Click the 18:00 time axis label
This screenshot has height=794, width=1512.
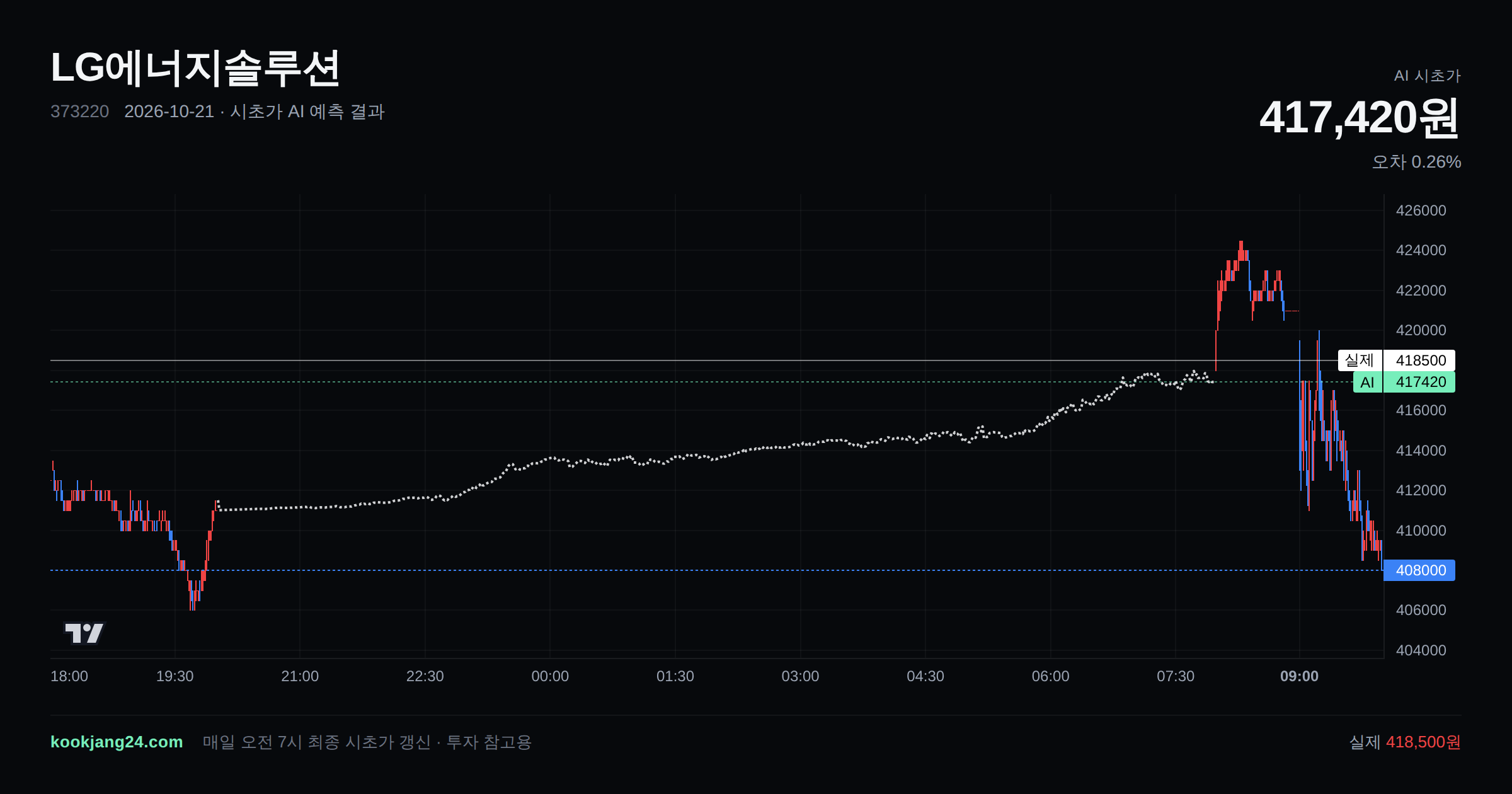[69, 676]
